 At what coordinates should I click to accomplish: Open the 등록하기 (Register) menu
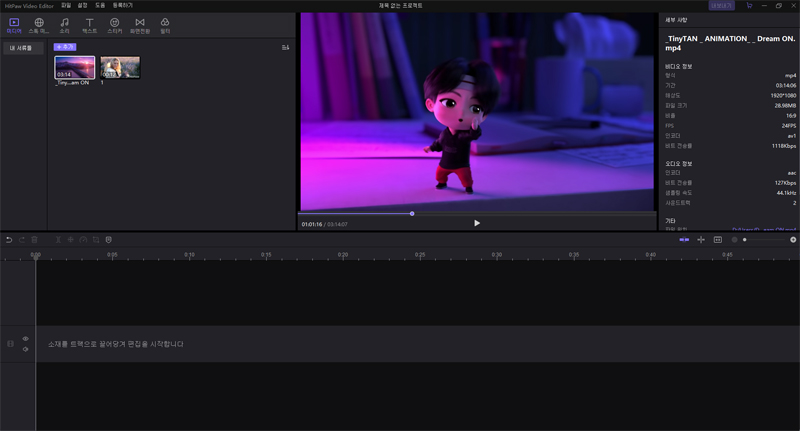tap(122, 5)
